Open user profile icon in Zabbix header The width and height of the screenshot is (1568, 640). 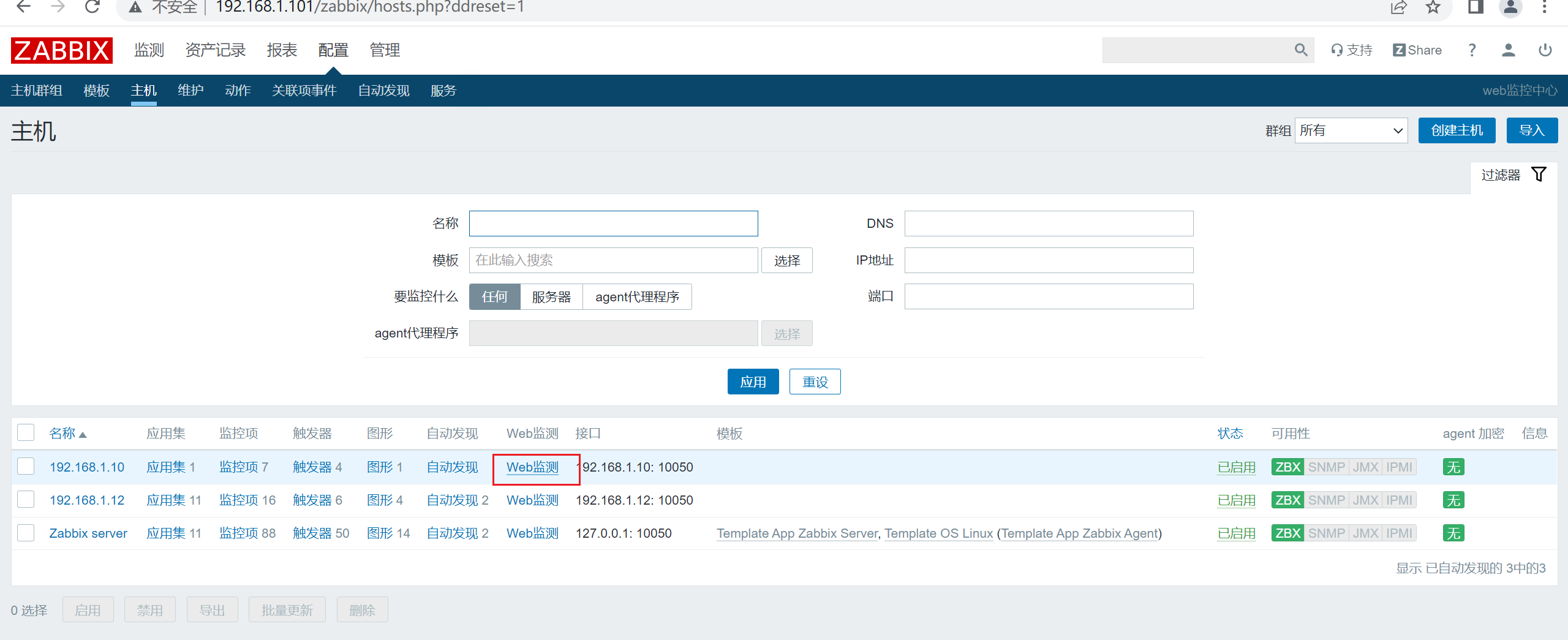tap(1509, 50)
